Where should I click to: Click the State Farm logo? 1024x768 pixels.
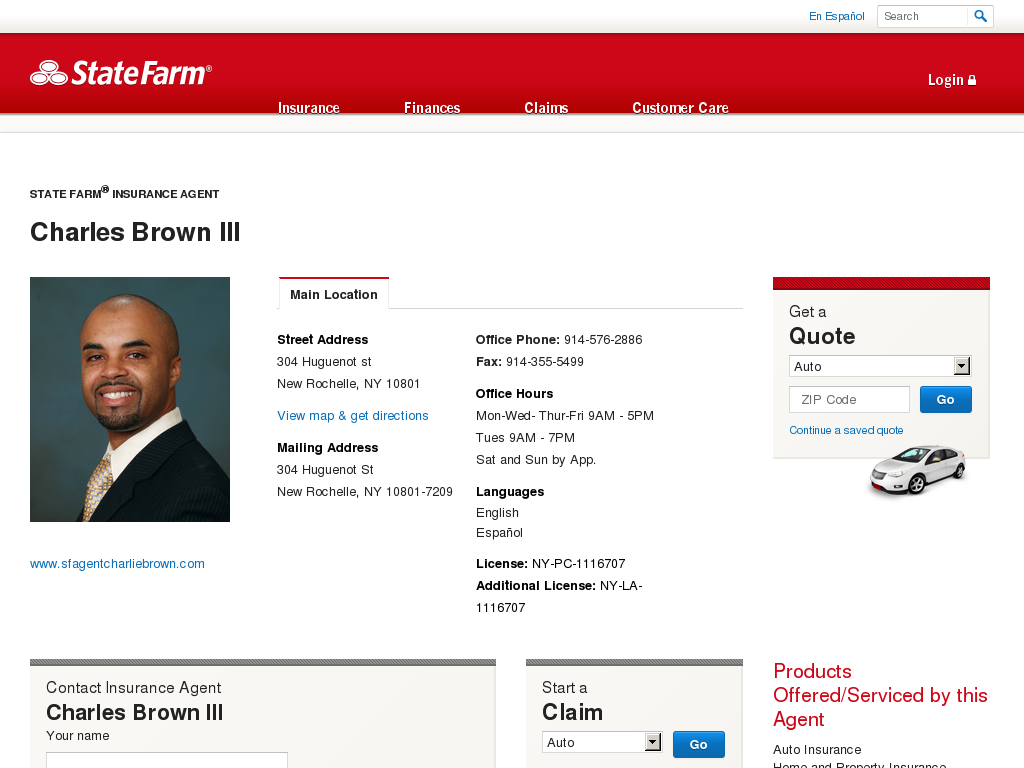click(121, 72)
